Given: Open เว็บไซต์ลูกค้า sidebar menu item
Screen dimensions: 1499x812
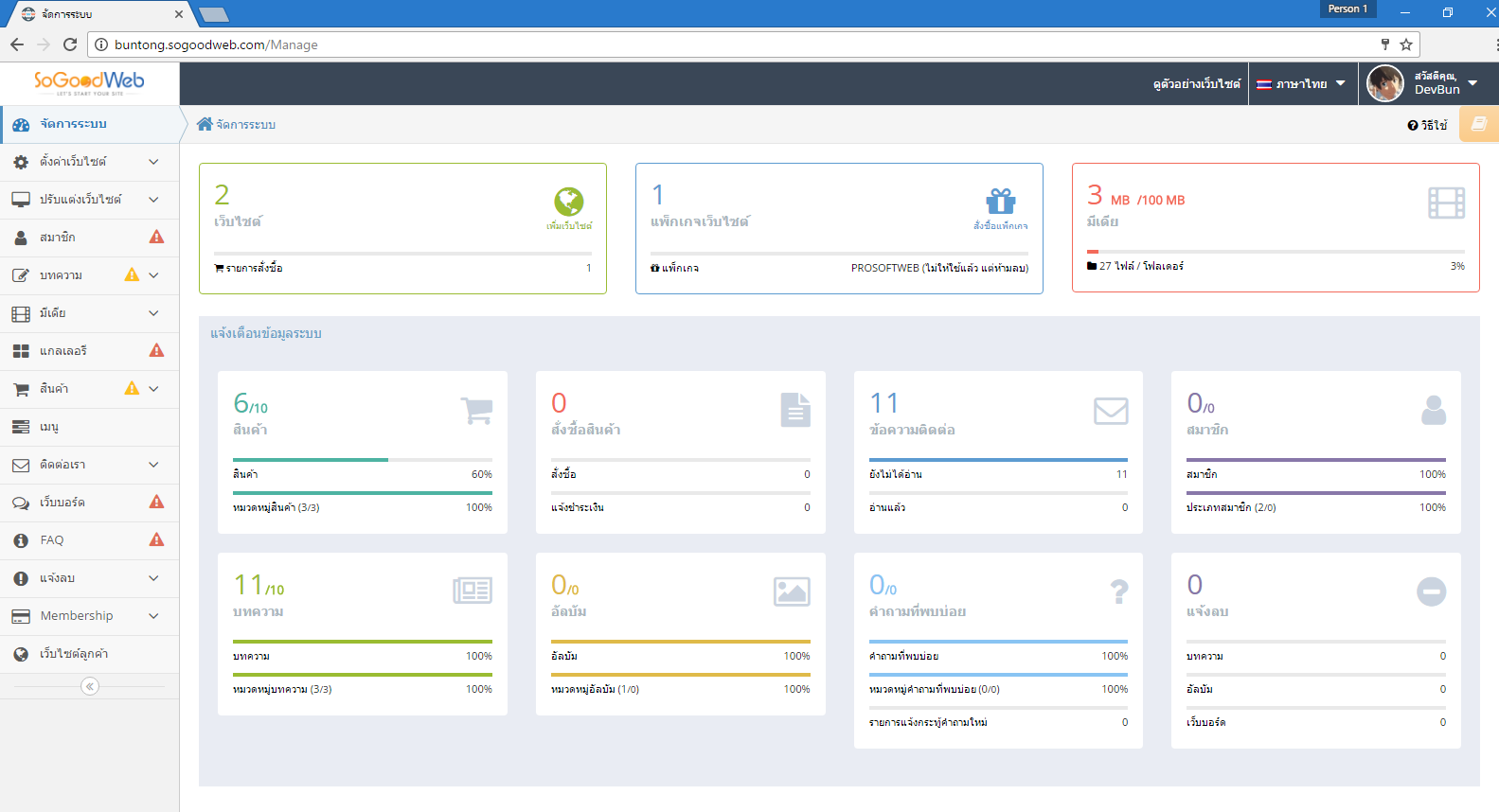Looking at the screenshot, I should (x=89, y=654).
